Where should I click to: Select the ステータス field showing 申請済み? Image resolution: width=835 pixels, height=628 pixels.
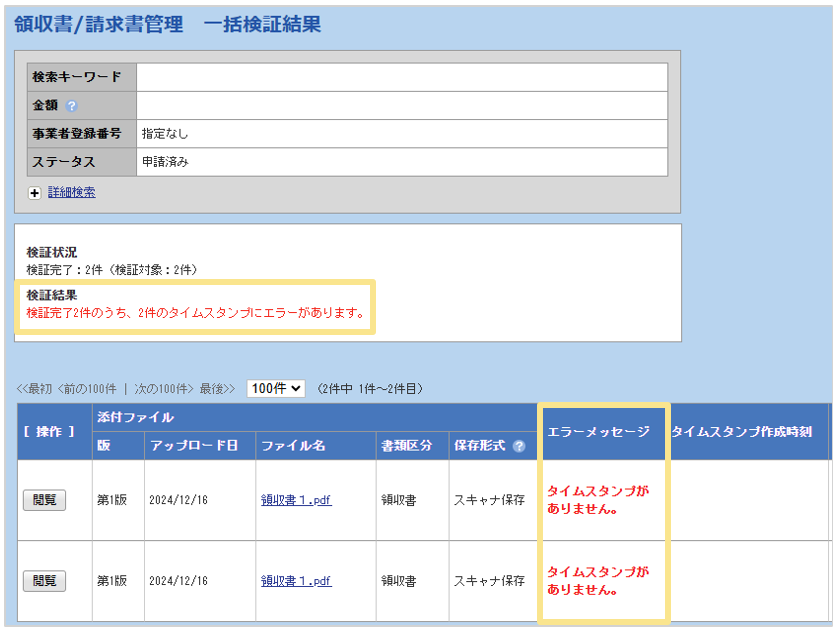coord(401,161)
